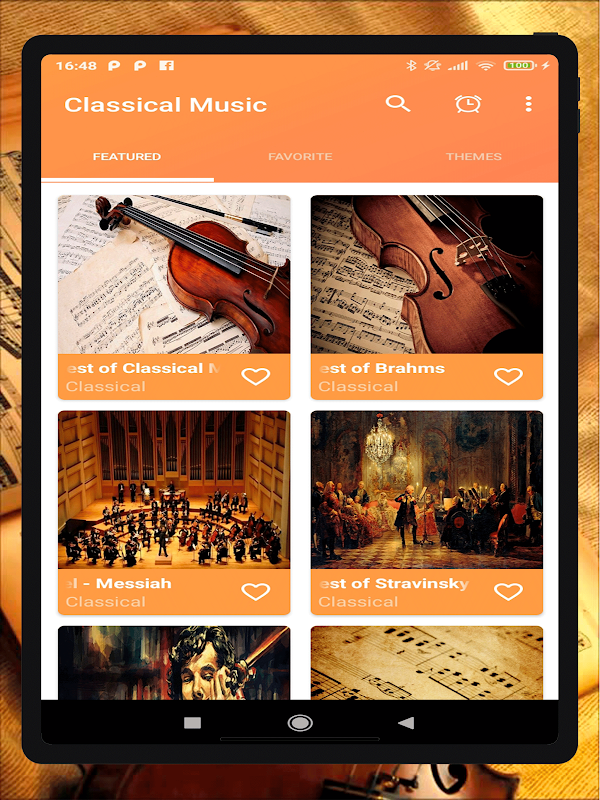
Task: Switch to the THEMES tab
Action: (473, 157)
